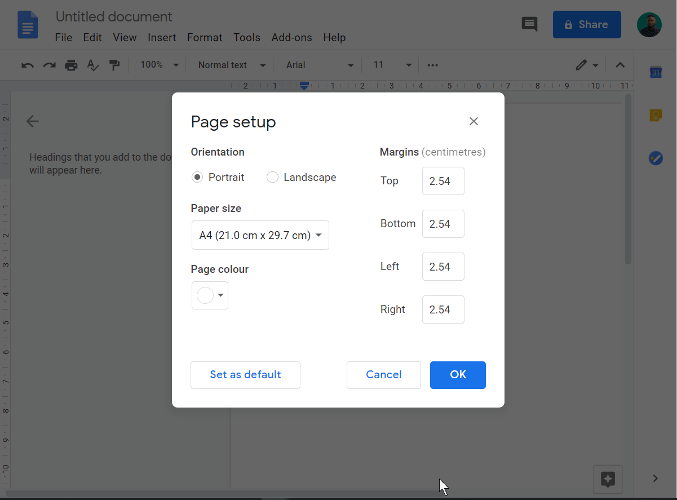Click the Spell check icon
This screenshot has width=677, height=500.
click(93, 65)
